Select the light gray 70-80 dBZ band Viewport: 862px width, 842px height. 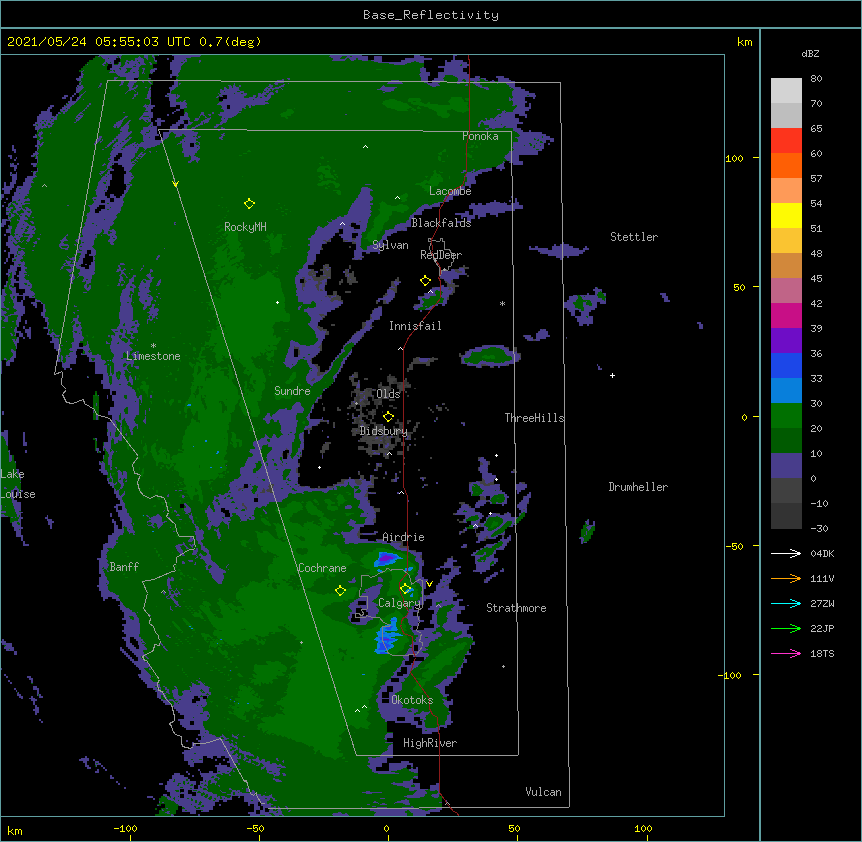pyautogui.click(x=786, y=91)
